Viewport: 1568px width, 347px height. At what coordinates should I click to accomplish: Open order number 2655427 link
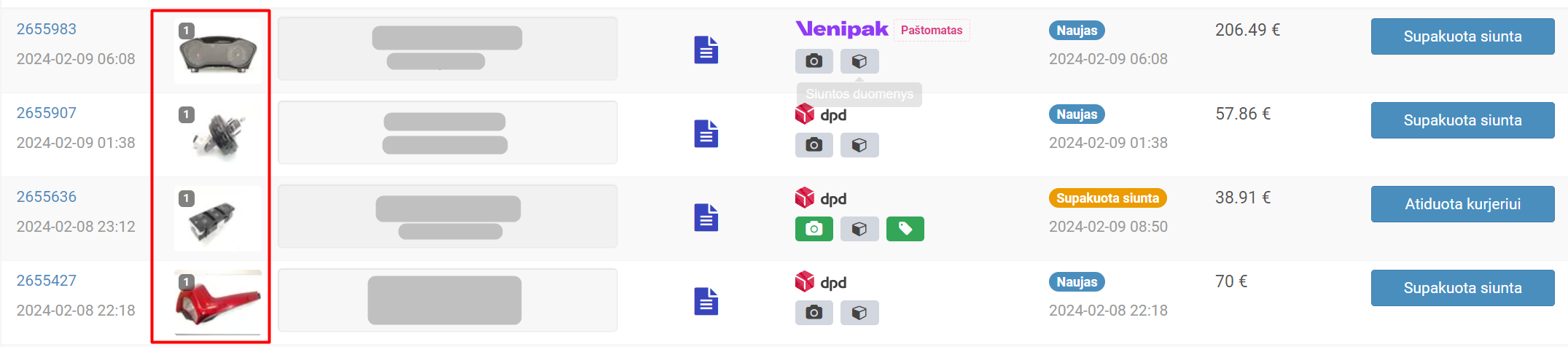[47, 281]
